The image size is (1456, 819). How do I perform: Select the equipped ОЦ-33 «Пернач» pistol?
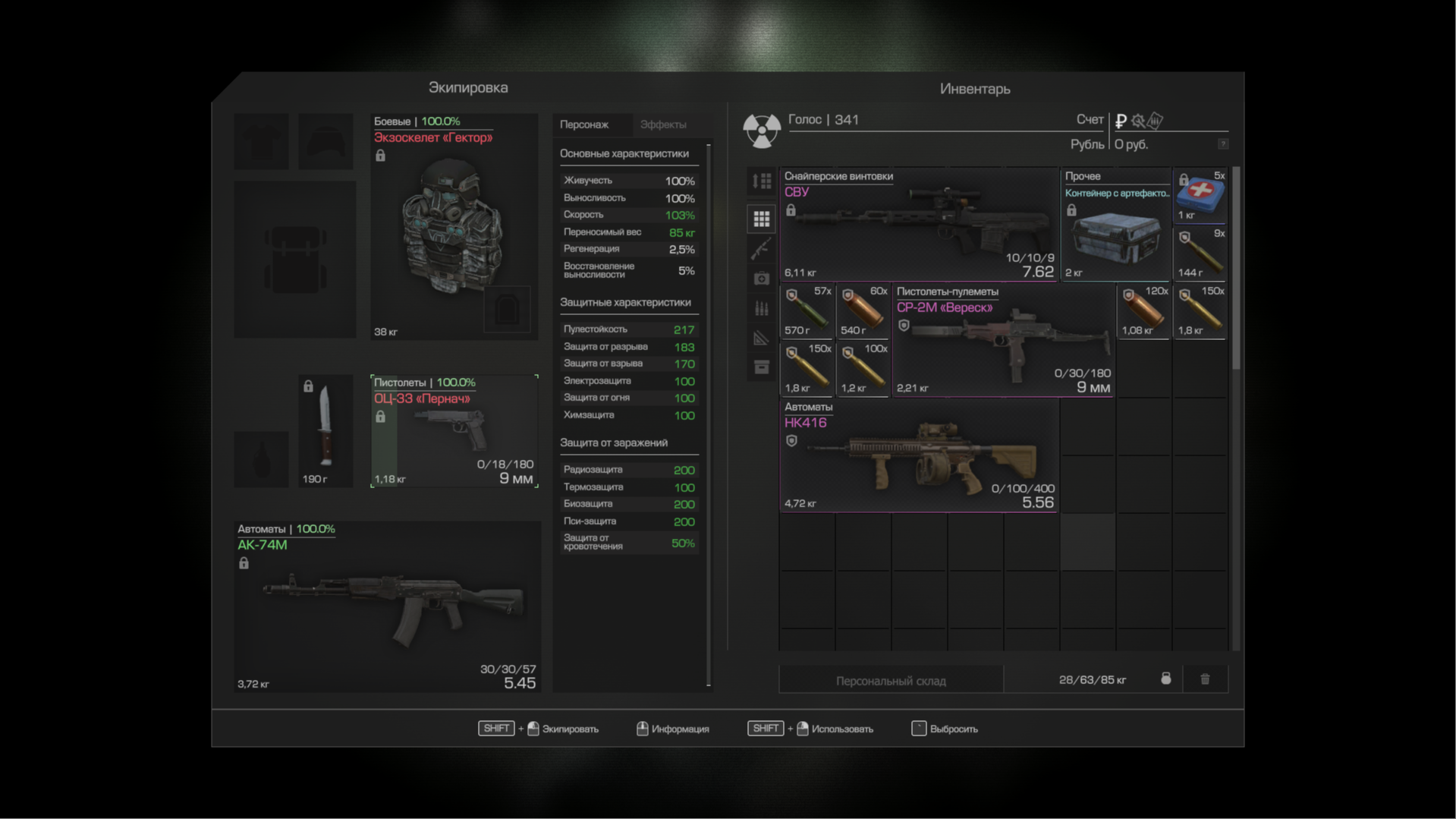pos(454,430)
